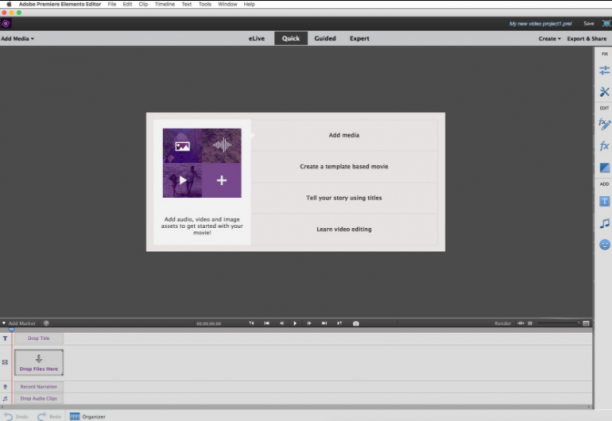Image resolution: width=612 pixels, height=421 pixels.
Task: Open the Effects fx icon
Action: point(604,146)
